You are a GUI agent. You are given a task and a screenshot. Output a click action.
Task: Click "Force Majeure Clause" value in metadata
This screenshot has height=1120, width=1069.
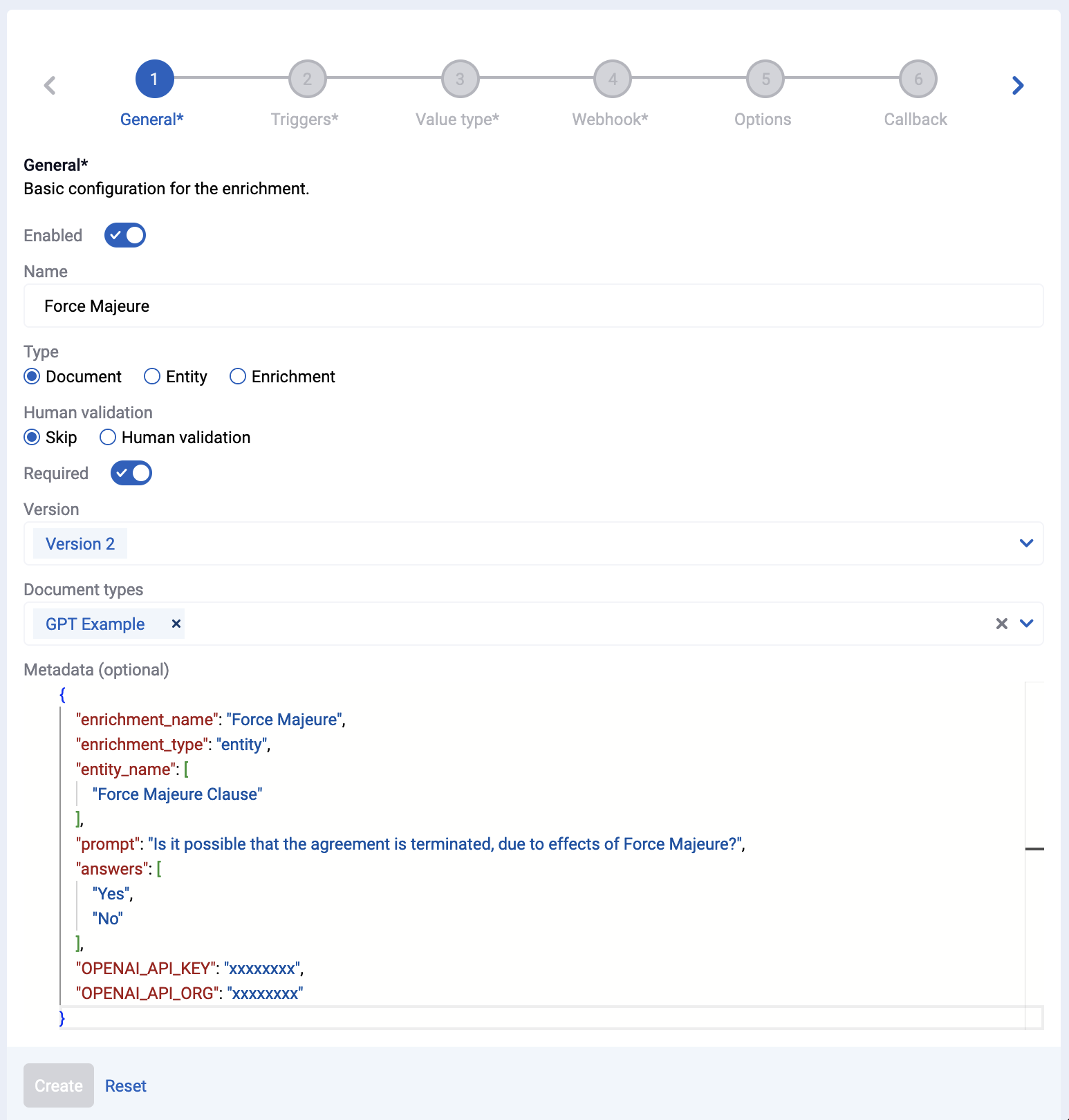[x=178, y=794]
